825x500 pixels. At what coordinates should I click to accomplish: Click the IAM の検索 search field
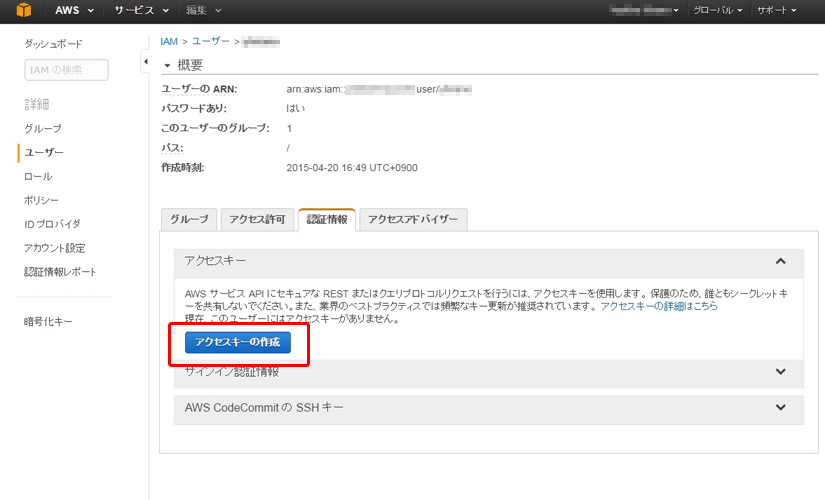click(66, 69)
